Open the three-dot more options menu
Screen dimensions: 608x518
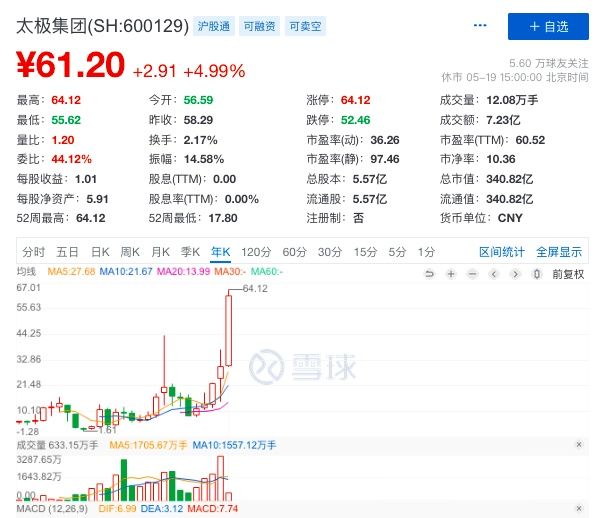tap(480, 26)
